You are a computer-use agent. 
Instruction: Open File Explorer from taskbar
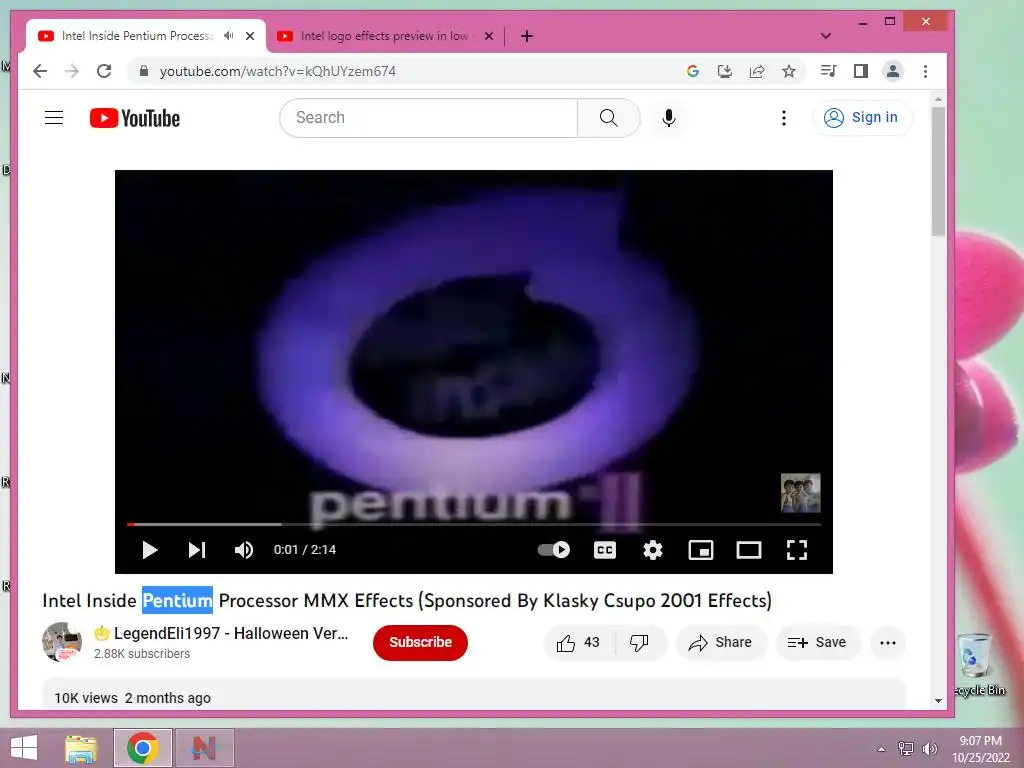tap(81, 748)
